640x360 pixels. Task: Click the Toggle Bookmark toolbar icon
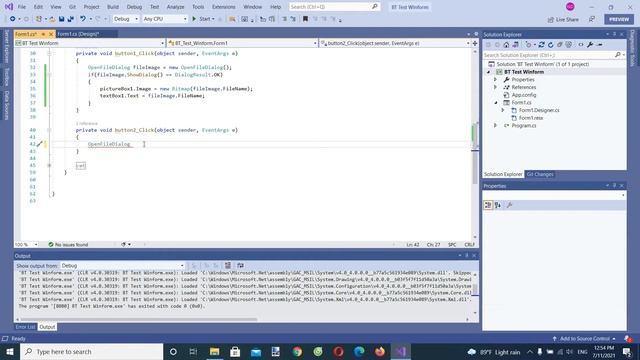(x=305, y=19)
